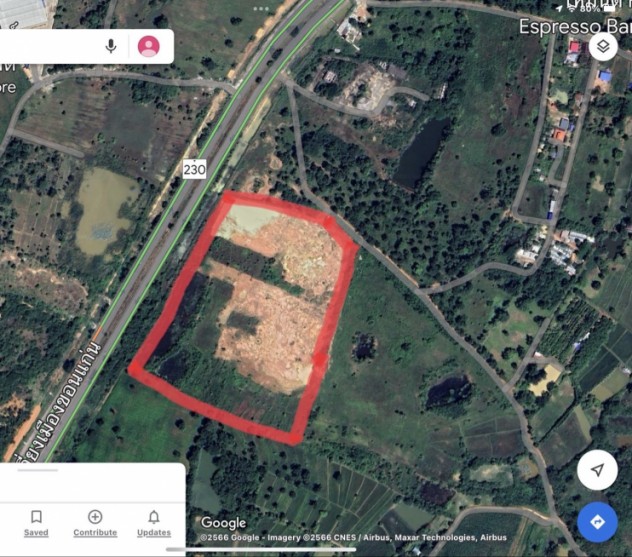632x557 pixels.
Task: Click the route 230 highway shield
Action: (x=195, y=169)
